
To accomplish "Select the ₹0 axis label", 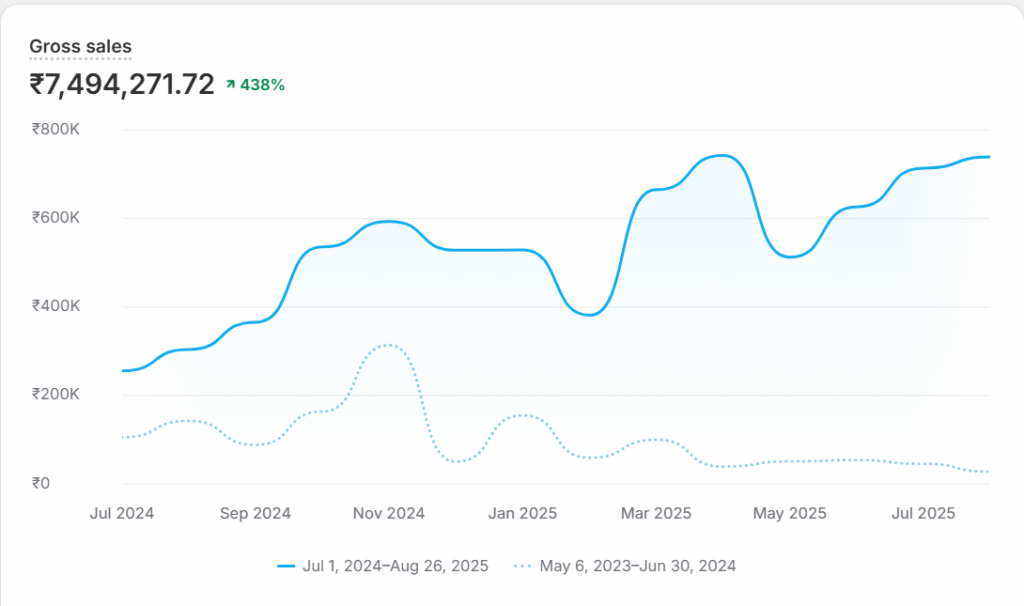I will pos(40,483).
